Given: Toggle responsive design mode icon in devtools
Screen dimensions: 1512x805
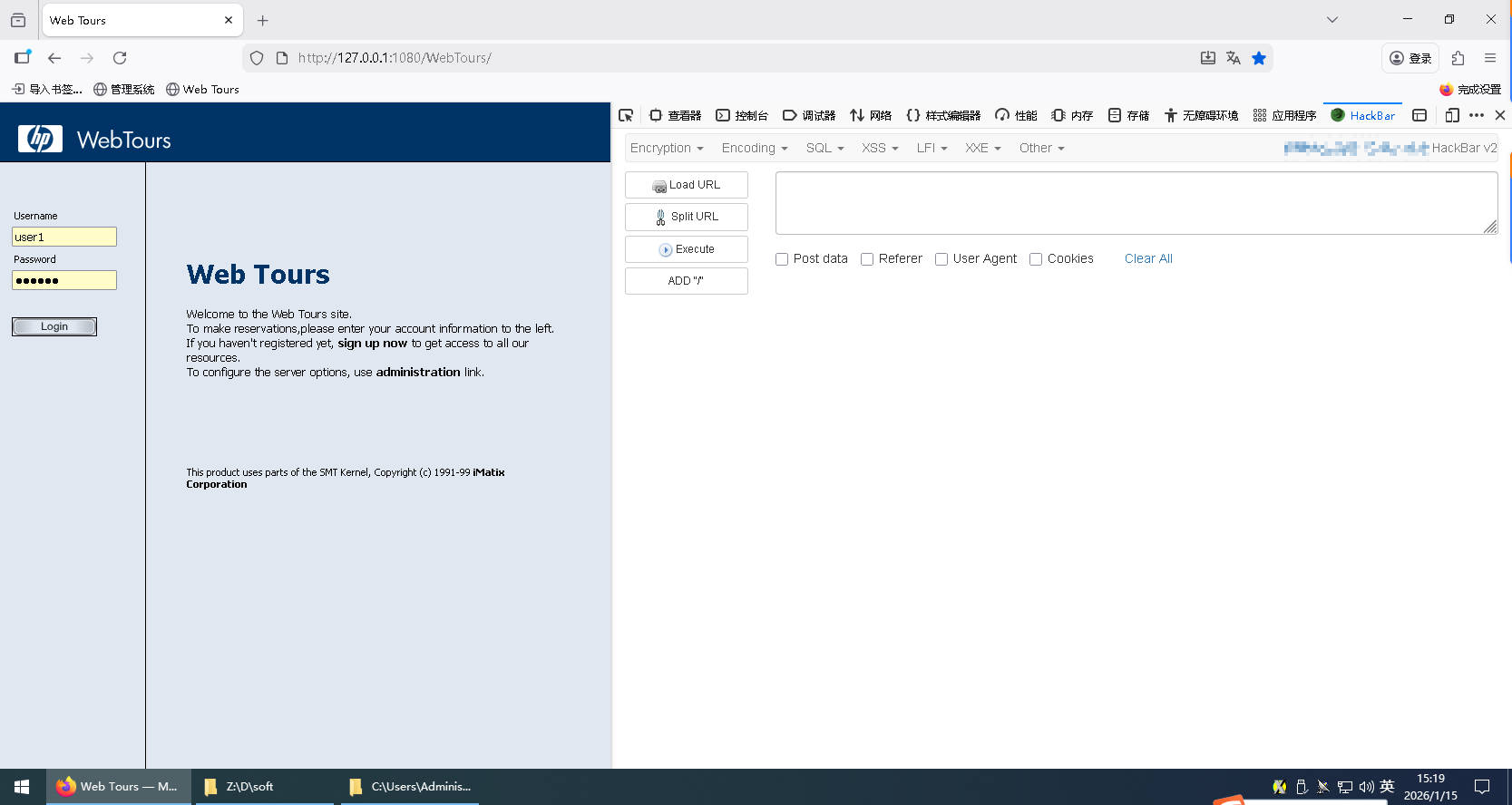Looking at the screenshot, I should 1451,115.
